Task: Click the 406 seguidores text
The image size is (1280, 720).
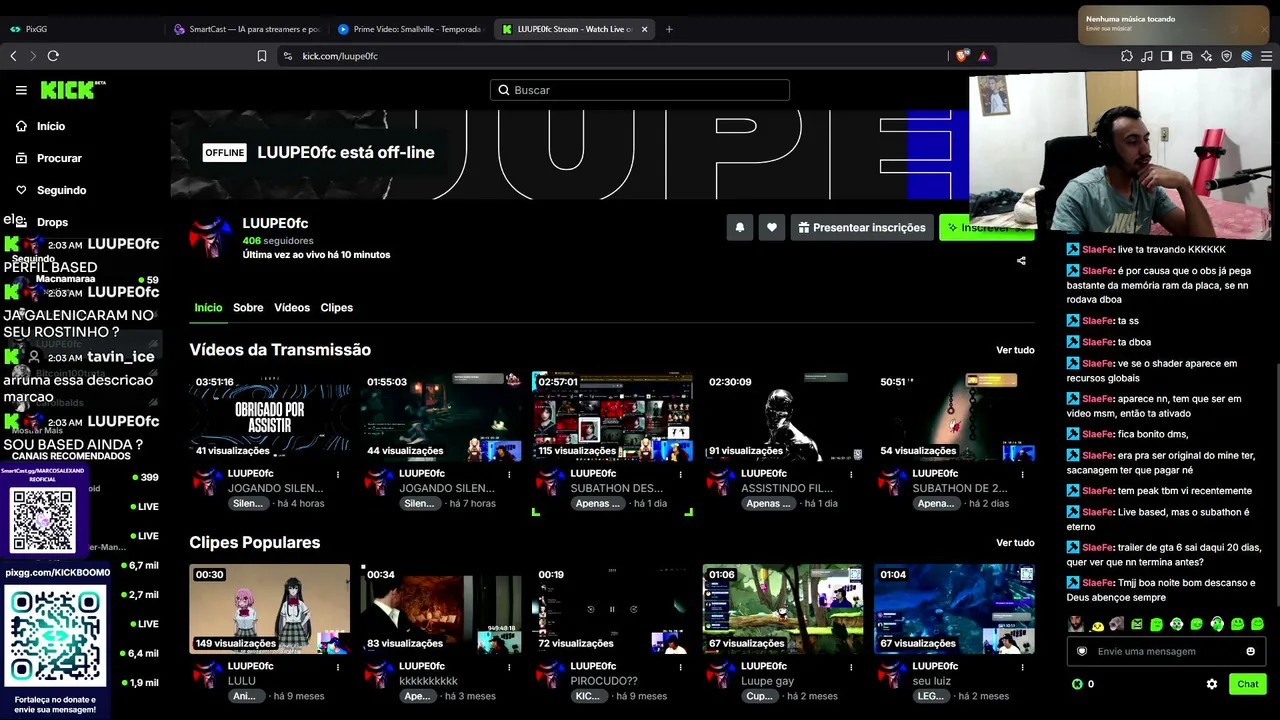Action: pos(278,241)
